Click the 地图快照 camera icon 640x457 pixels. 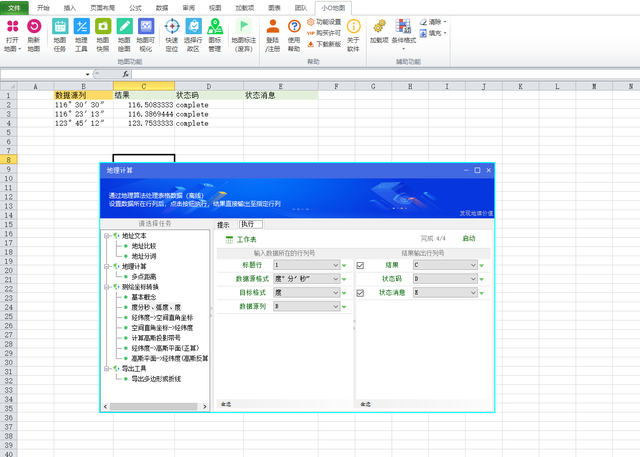[103, 27]
